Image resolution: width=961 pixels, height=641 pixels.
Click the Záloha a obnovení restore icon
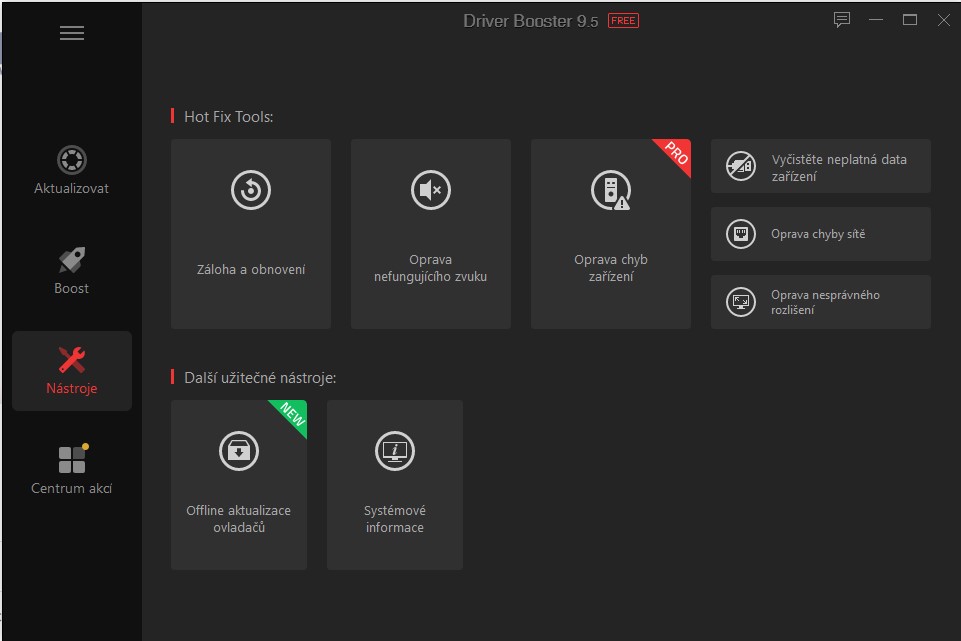coord(251,190)
